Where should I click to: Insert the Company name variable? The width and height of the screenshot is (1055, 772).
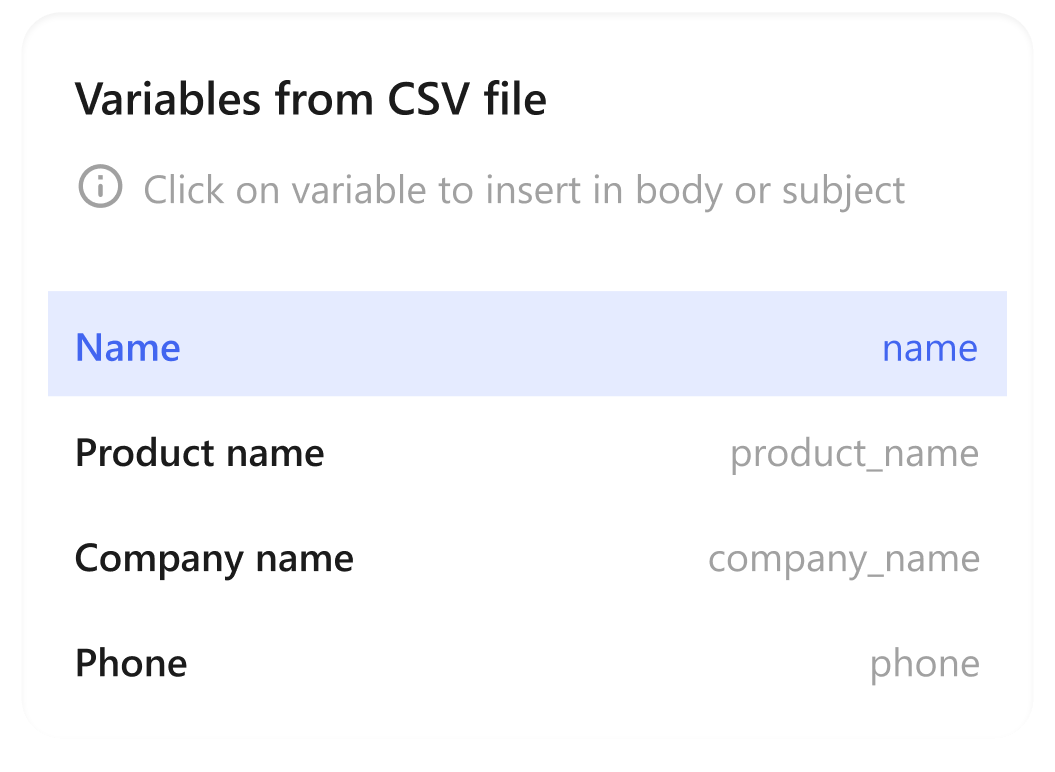click(527, 558)
